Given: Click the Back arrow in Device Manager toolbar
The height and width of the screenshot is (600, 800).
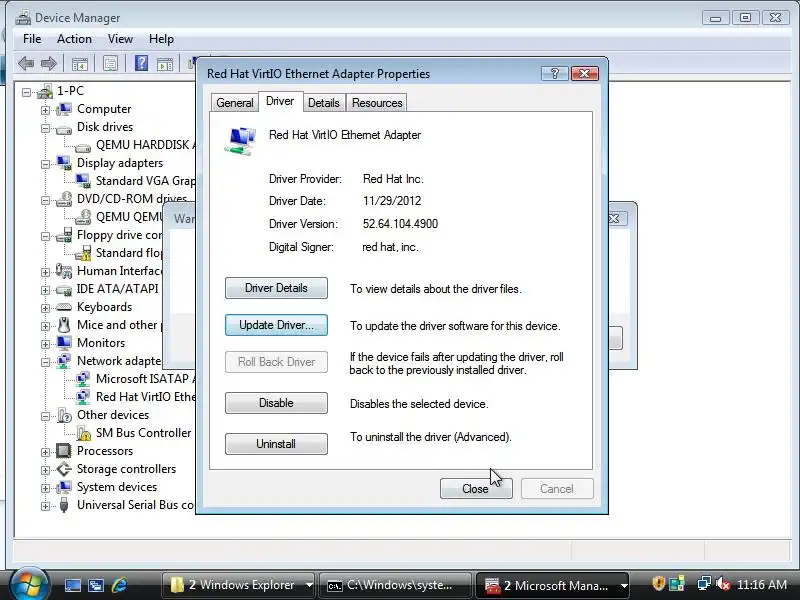Looking at the screenshot, I should 26,64.
